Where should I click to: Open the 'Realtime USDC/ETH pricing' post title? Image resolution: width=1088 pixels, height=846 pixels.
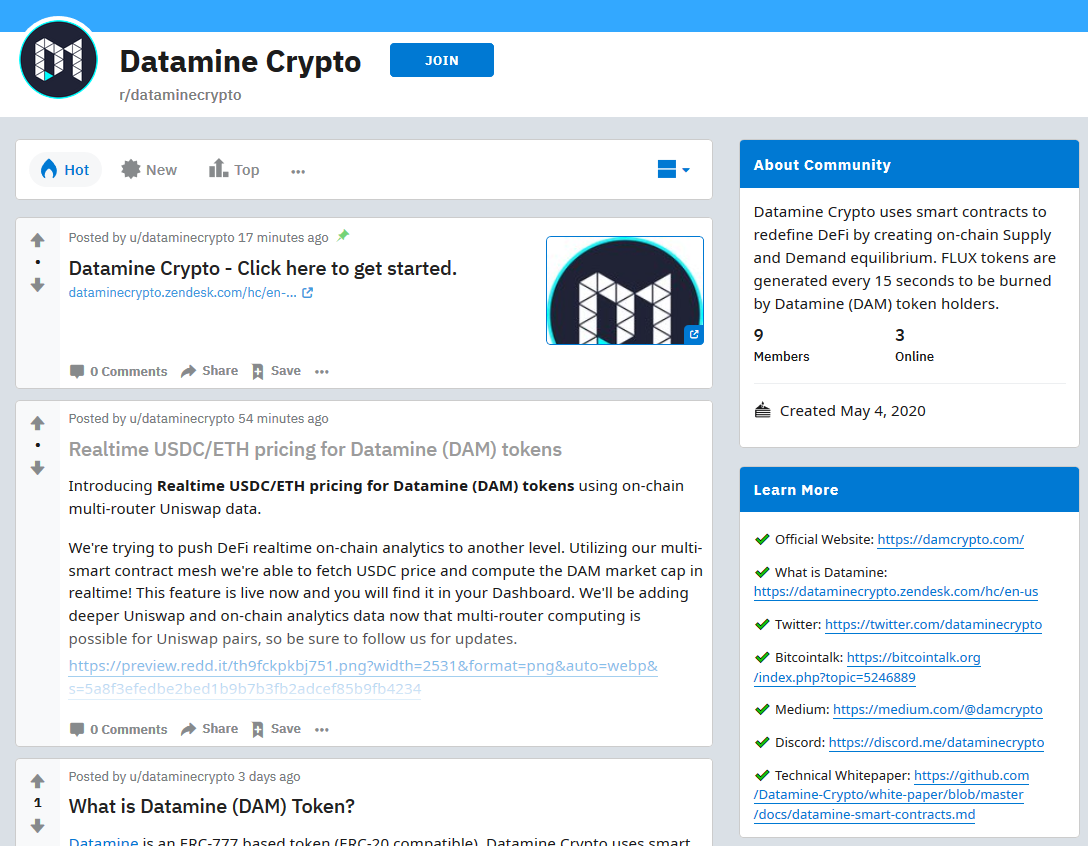[x=315, y=450]
